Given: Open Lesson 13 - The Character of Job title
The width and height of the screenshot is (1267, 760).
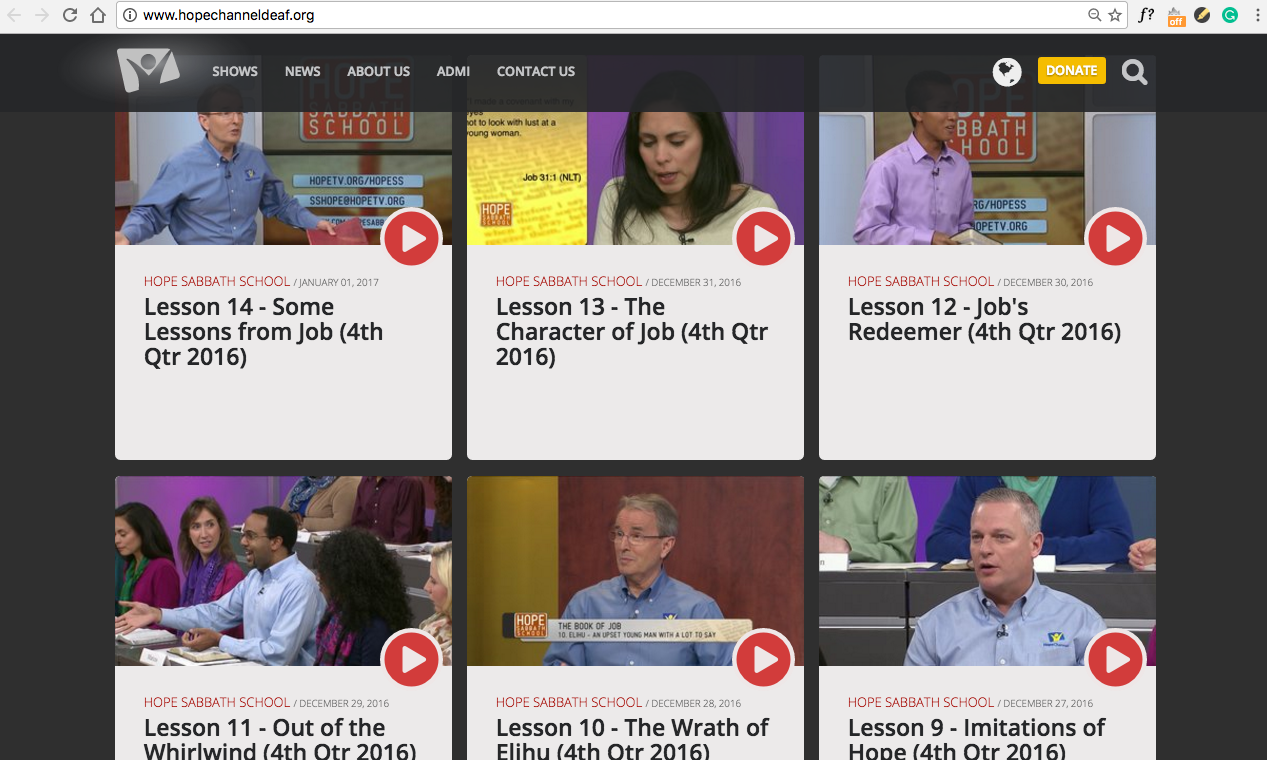Looking at the screenshot, I should click(632, 332).
